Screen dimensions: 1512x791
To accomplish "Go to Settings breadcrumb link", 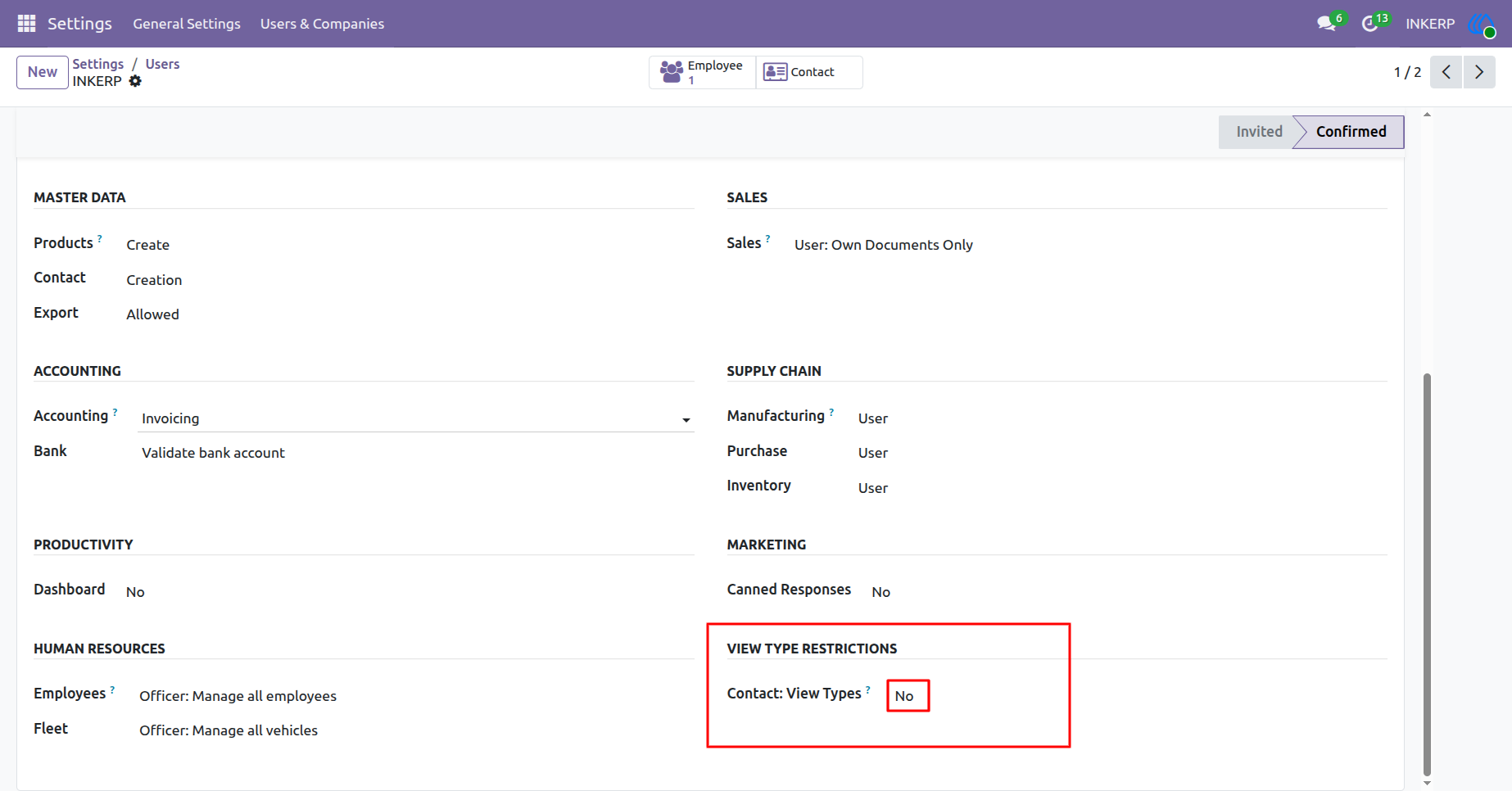I will pos(98,64).
